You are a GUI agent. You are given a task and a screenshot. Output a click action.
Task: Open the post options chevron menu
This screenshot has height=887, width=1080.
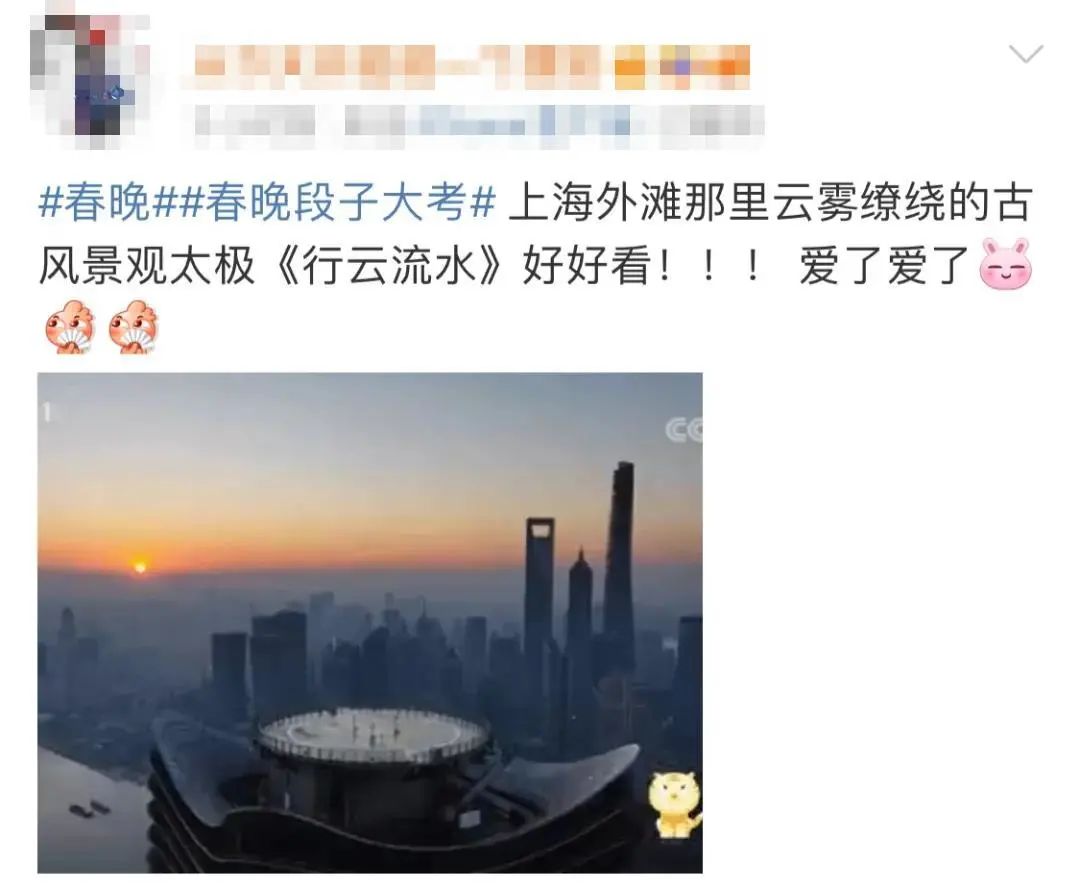pyautogui.click(x=1025, y=53)
